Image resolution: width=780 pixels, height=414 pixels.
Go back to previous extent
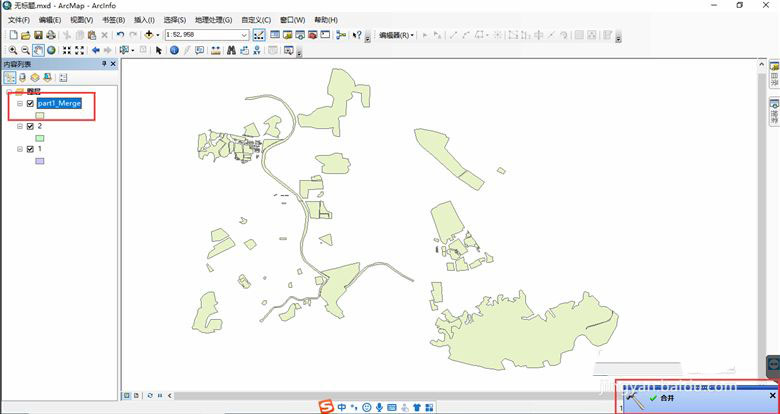[x=96, y=50]
